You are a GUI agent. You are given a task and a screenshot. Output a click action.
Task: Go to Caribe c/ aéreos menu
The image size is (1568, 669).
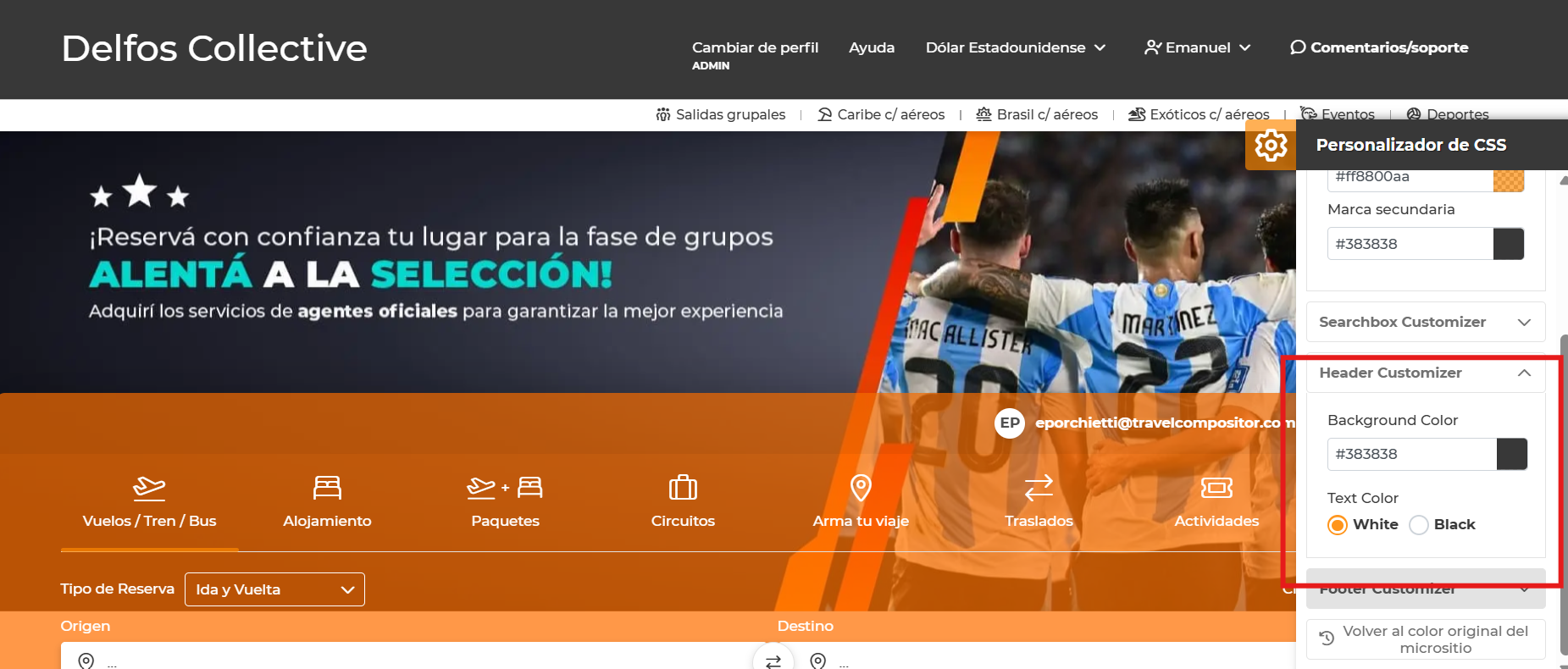pyautogui.click(x=881, y=114)
